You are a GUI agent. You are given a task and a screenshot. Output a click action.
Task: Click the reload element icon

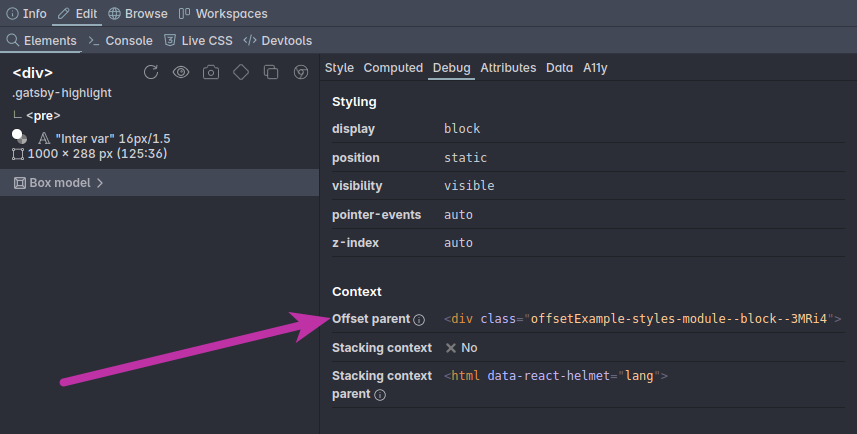151,72
